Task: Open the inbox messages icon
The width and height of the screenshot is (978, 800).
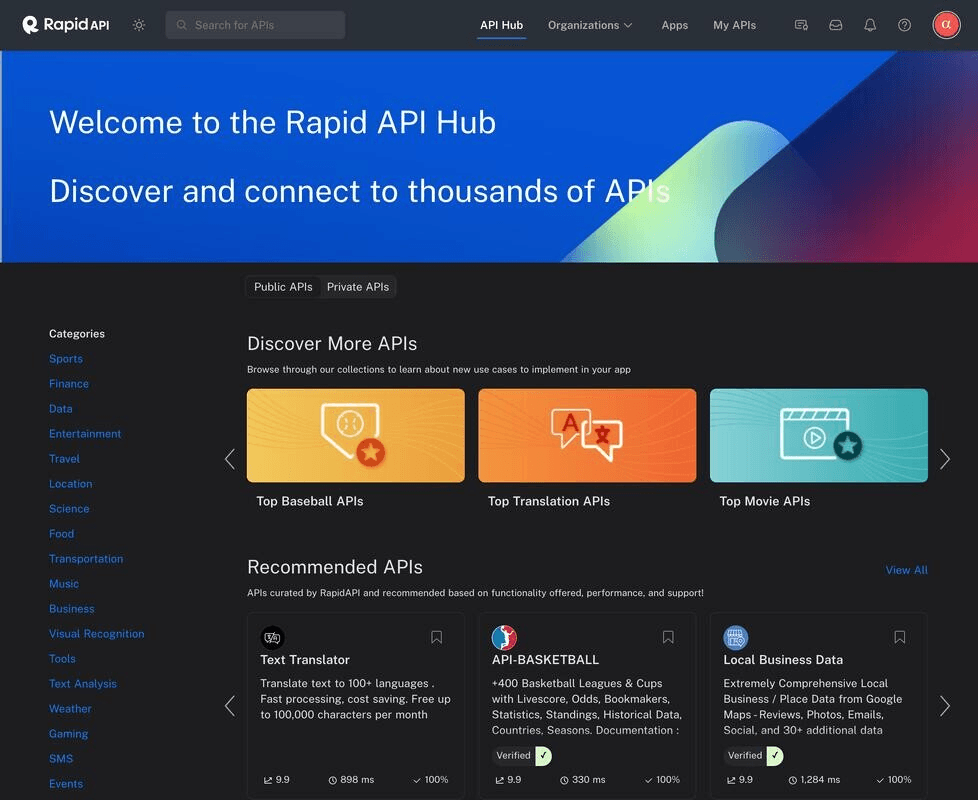Action: (x=835, y=25)
